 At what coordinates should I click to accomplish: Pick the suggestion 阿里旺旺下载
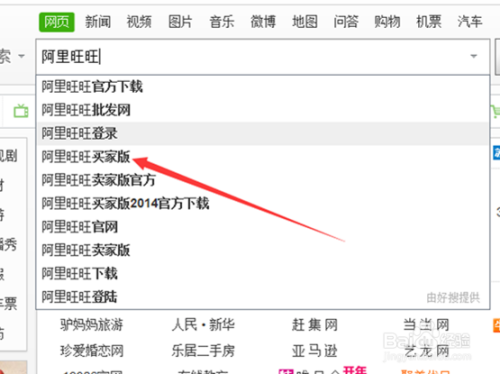pos(263,273)
